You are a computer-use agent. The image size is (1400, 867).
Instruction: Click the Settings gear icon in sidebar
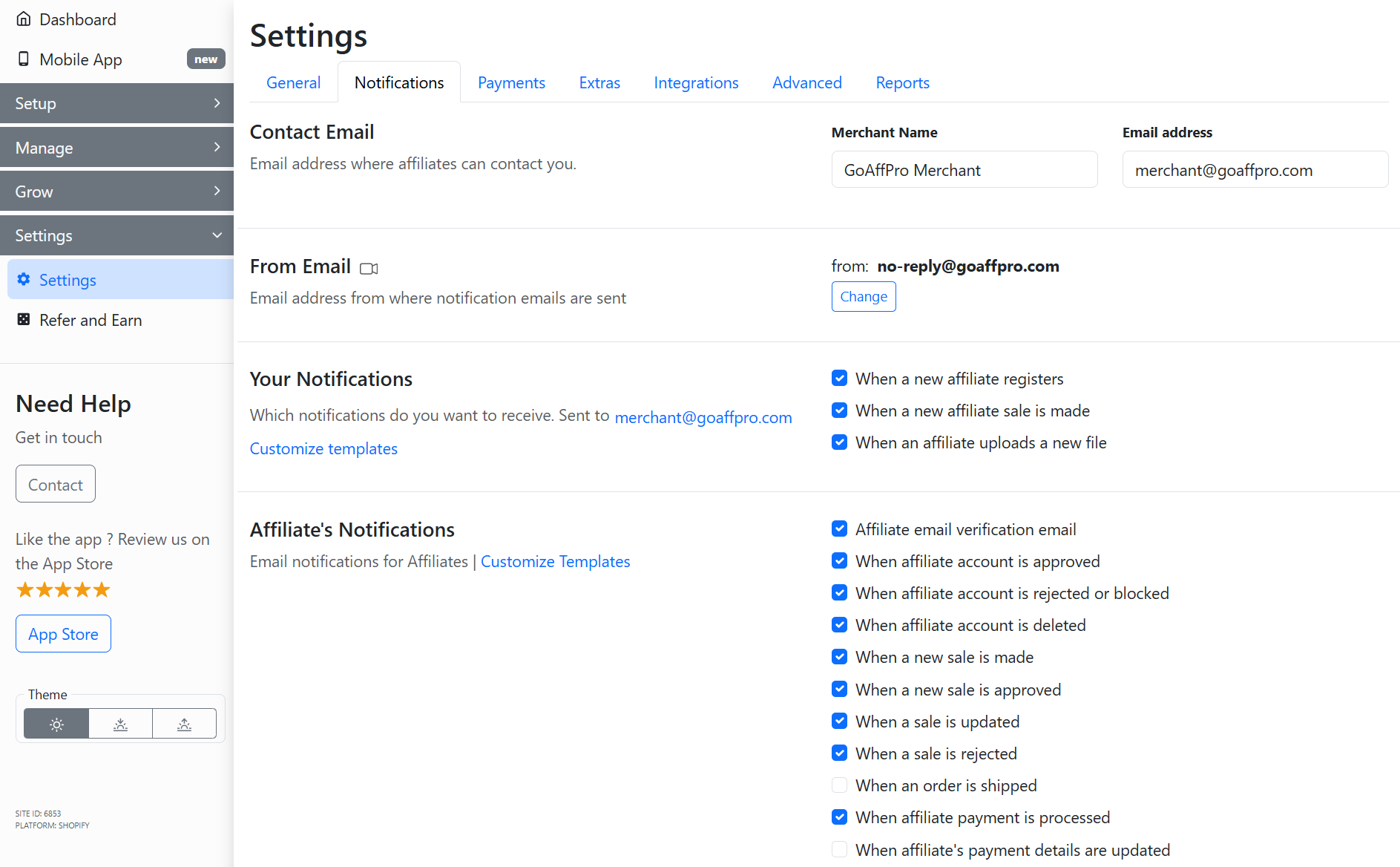coord(24,279)
